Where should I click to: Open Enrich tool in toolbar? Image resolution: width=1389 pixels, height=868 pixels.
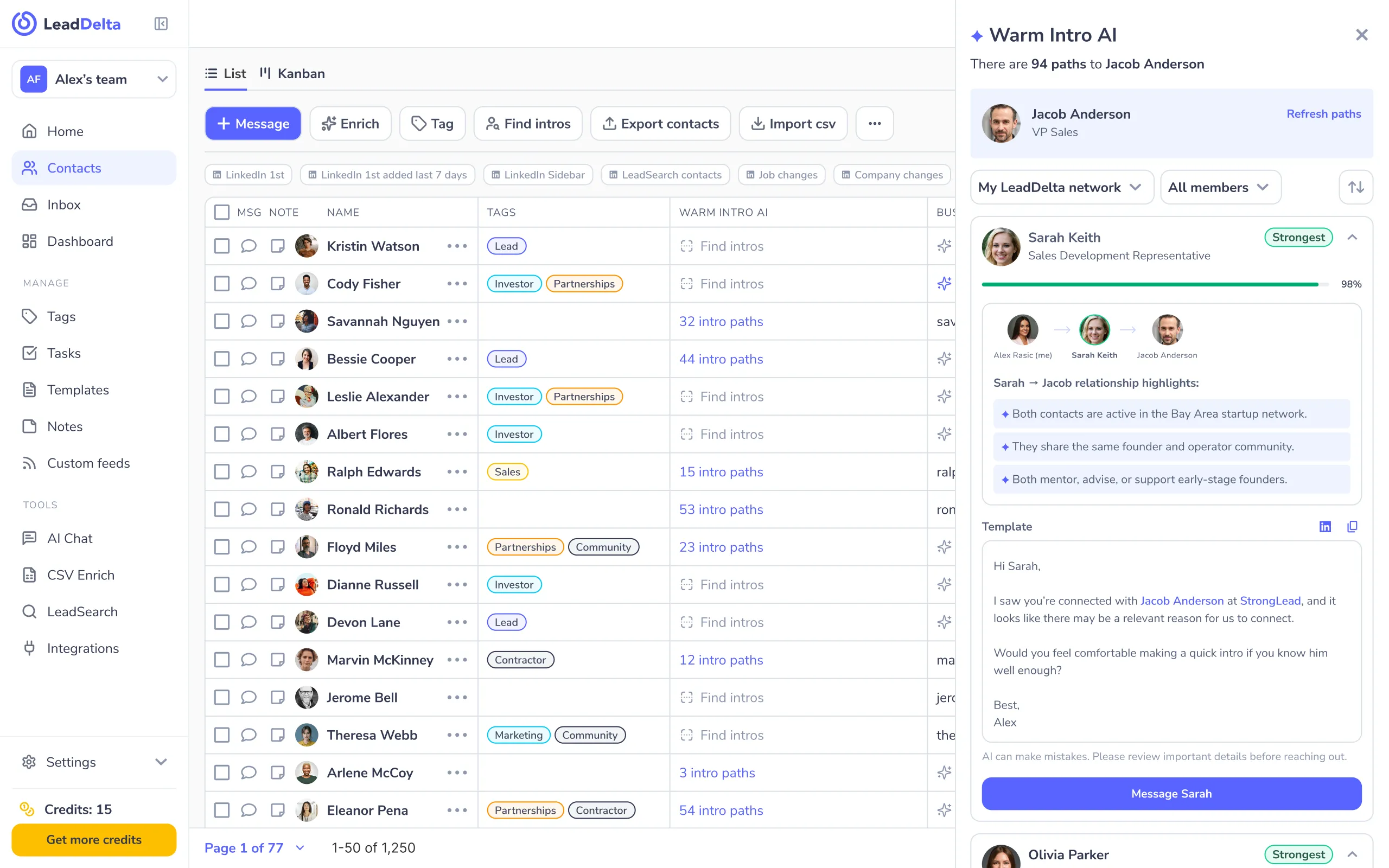(x=350, y=124)
